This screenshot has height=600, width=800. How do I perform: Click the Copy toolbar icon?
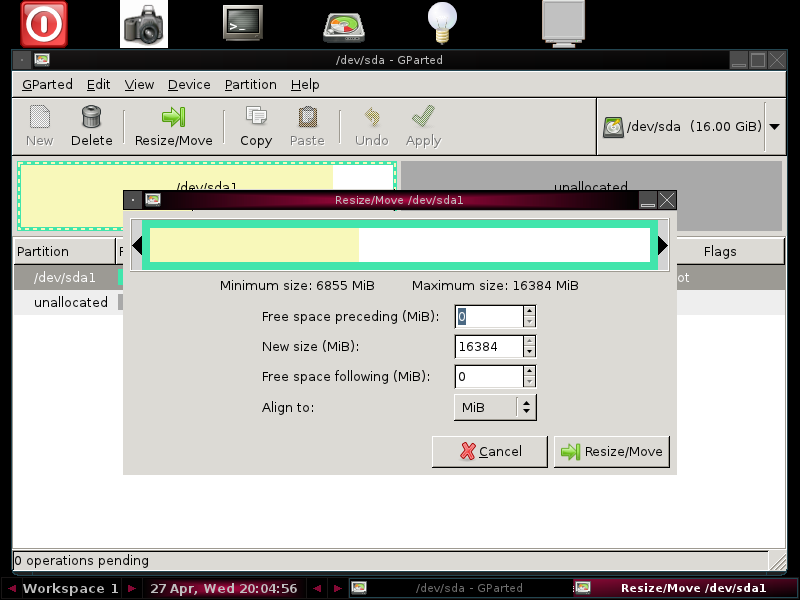256,126
